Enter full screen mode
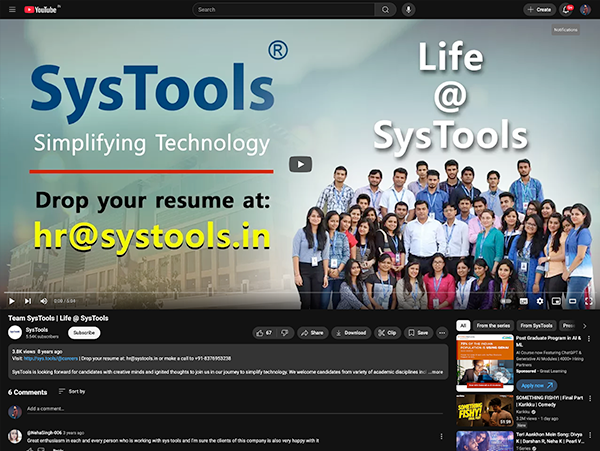600x451 pixels. (x=589, y=301)
